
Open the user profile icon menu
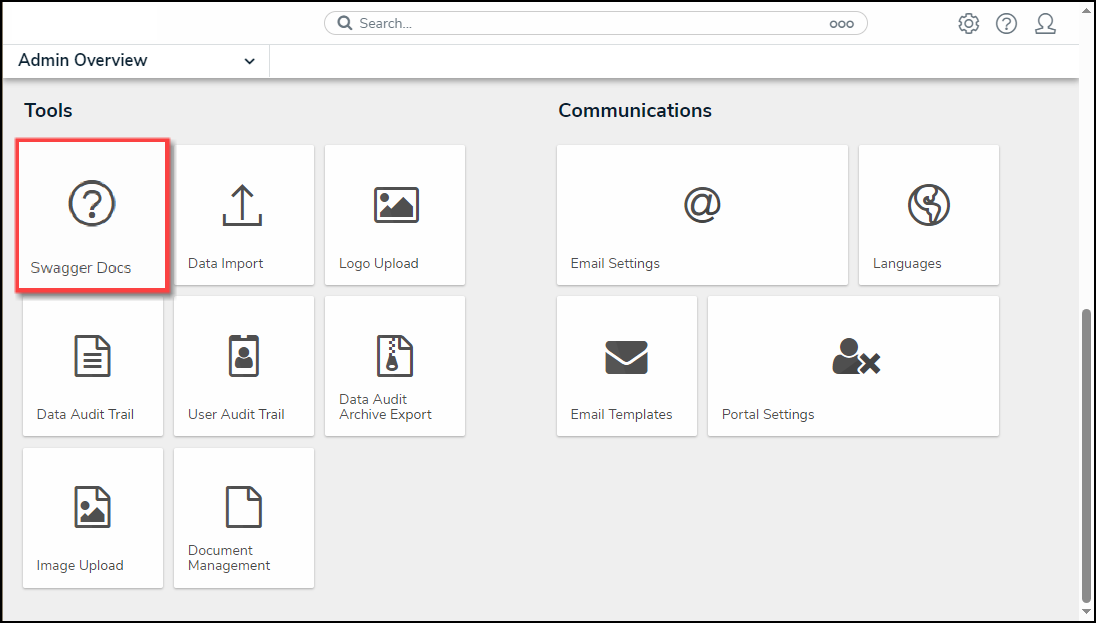[x=1045, y=24]
